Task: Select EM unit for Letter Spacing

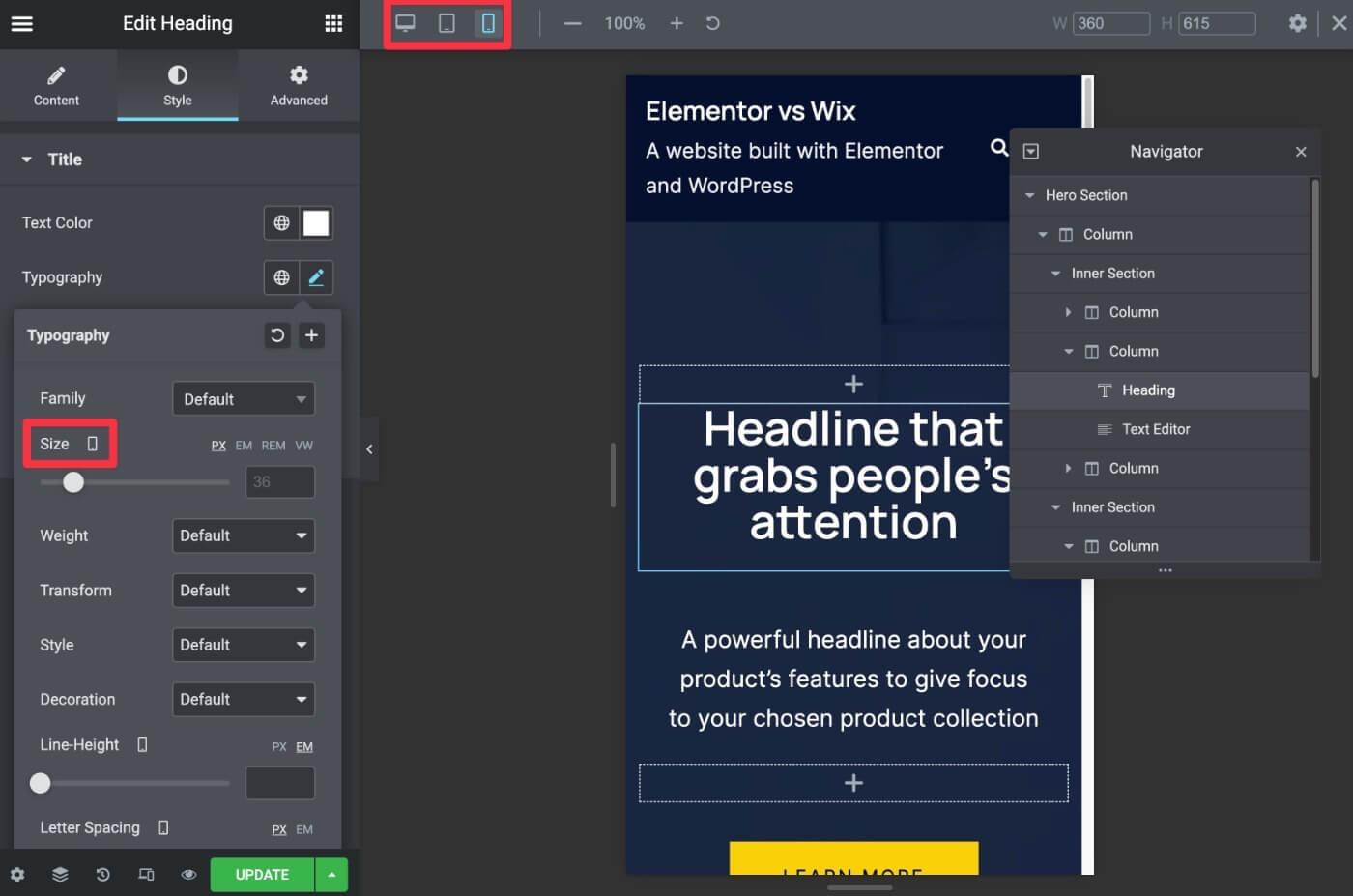Action: coord(304,830)
